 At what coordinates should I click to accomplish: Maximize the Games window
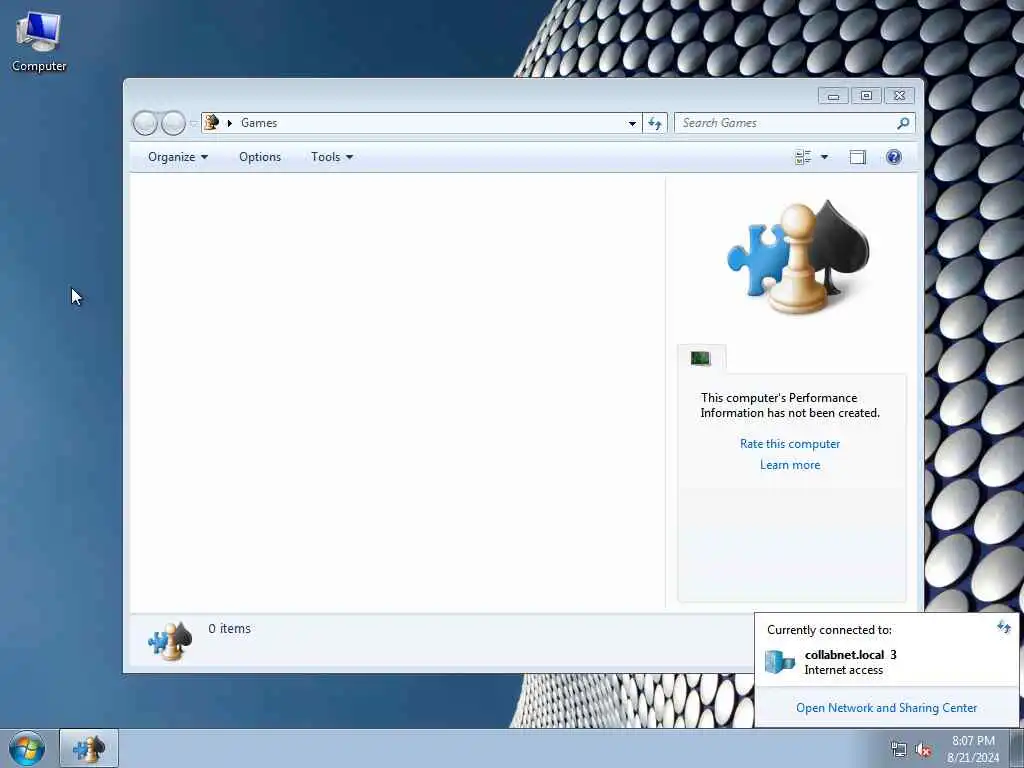(x=866, y=96)
